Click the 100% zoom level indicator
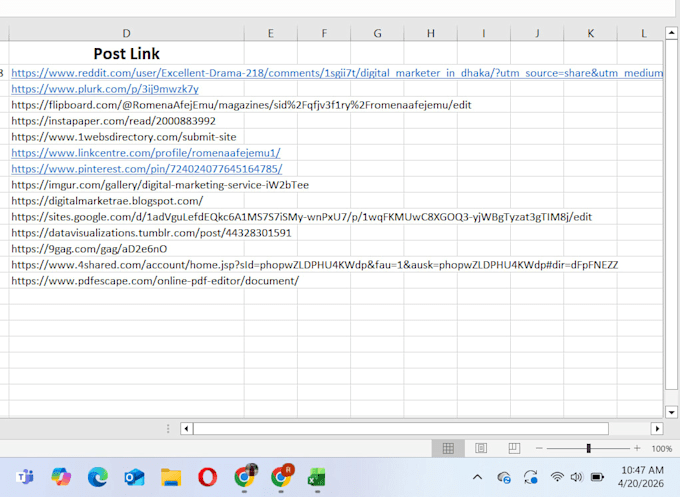The height and width of the screenshot is (497, 680). point(662,448)
